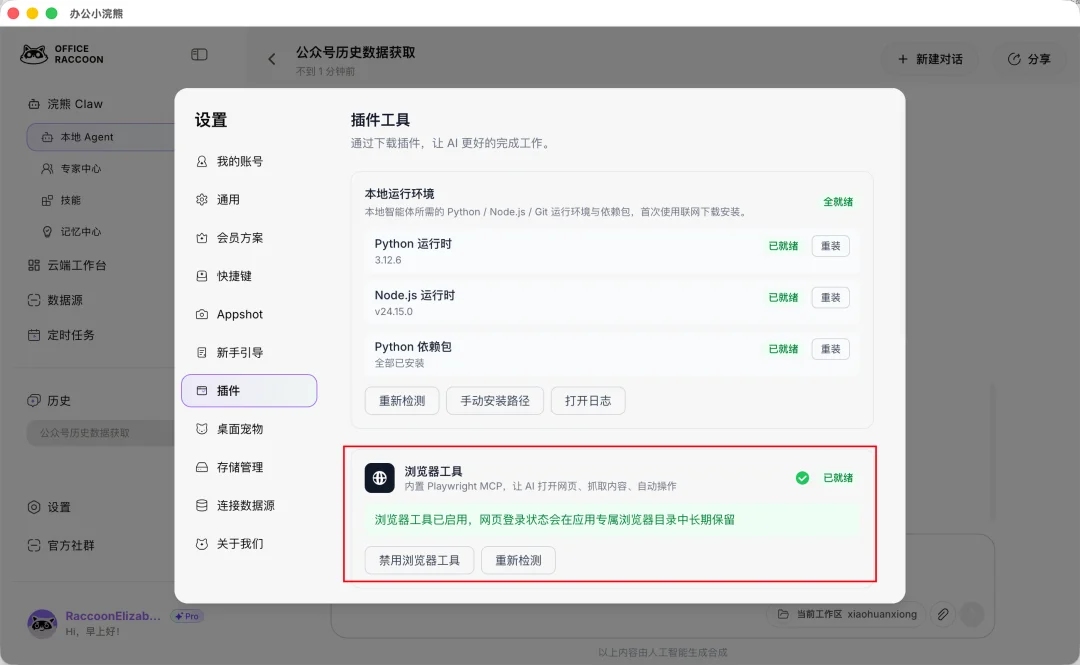Click 新建对话 button
The image size is (1080, 665).
click(930, 59)
